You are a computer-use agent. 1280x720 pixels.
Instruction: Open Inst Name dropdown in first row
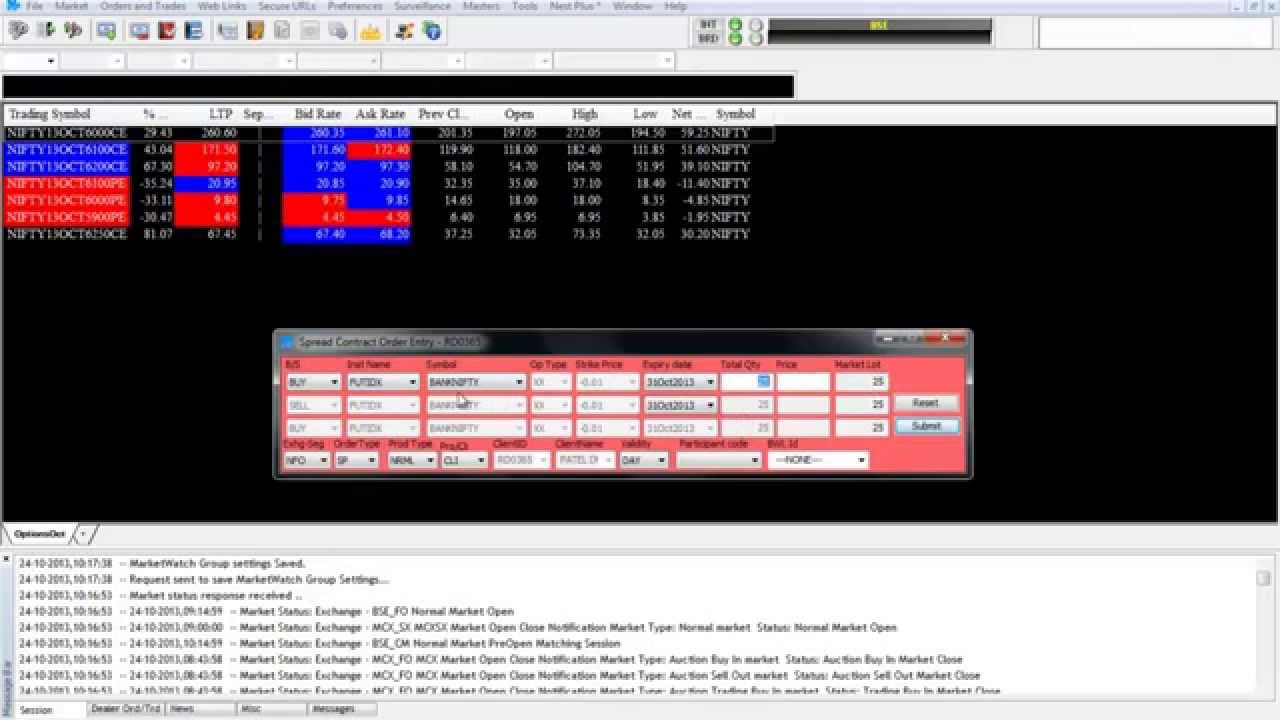[x=383, y=382]
